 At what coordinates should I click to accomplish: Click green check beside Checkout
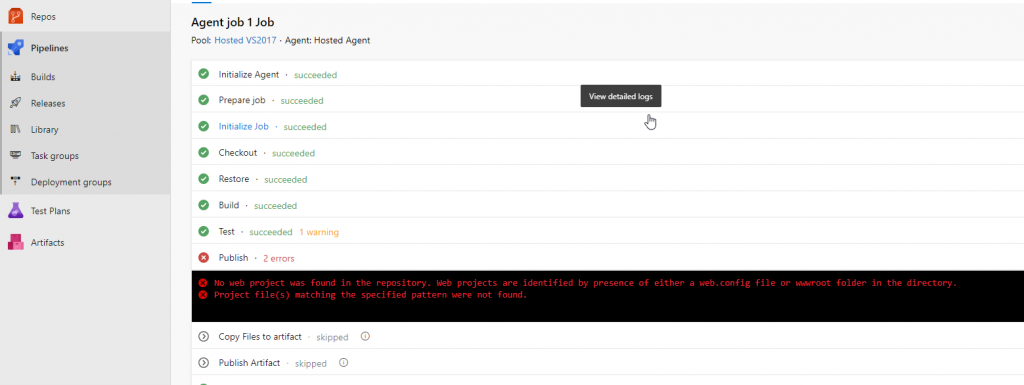click(x=204, y=153)
